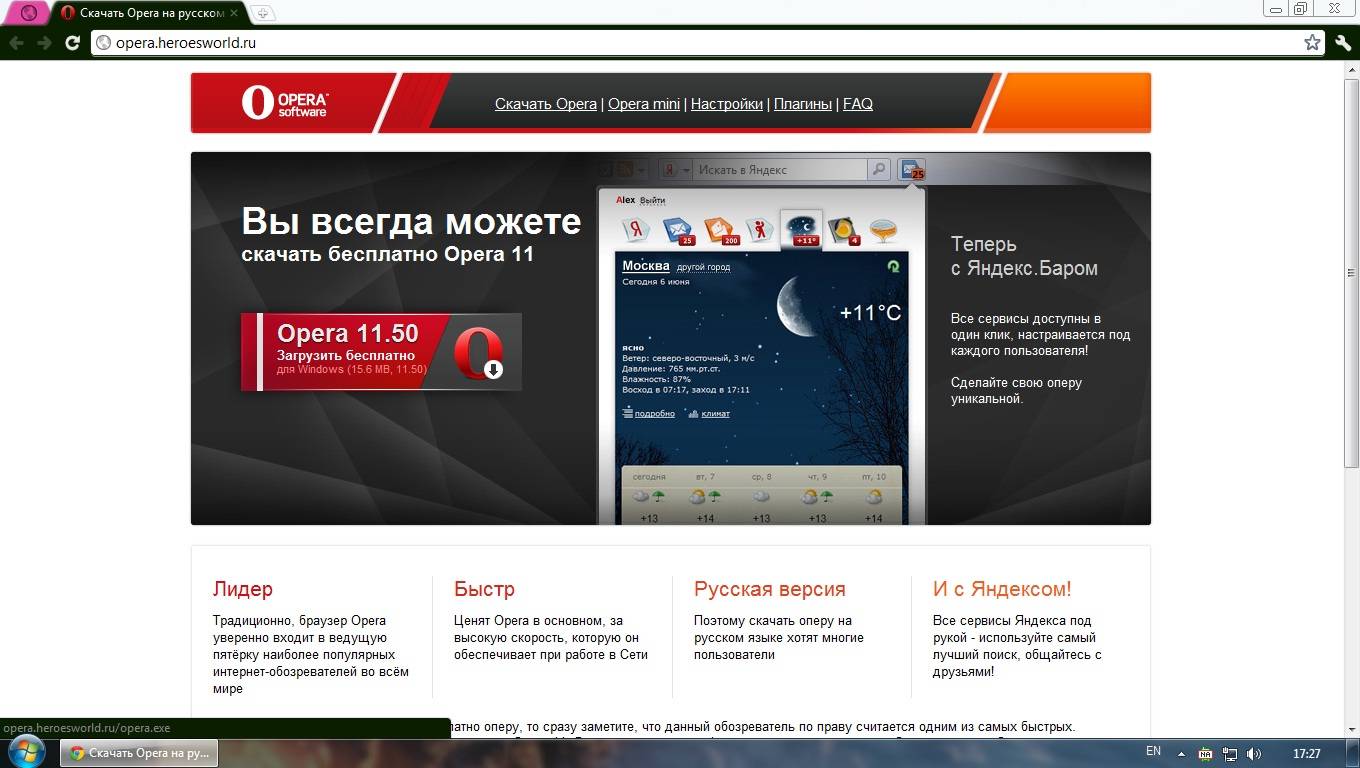Click the volume speaker icon in the tray
Viewport: 1360px width, 768px height.
coord(1254,754)
